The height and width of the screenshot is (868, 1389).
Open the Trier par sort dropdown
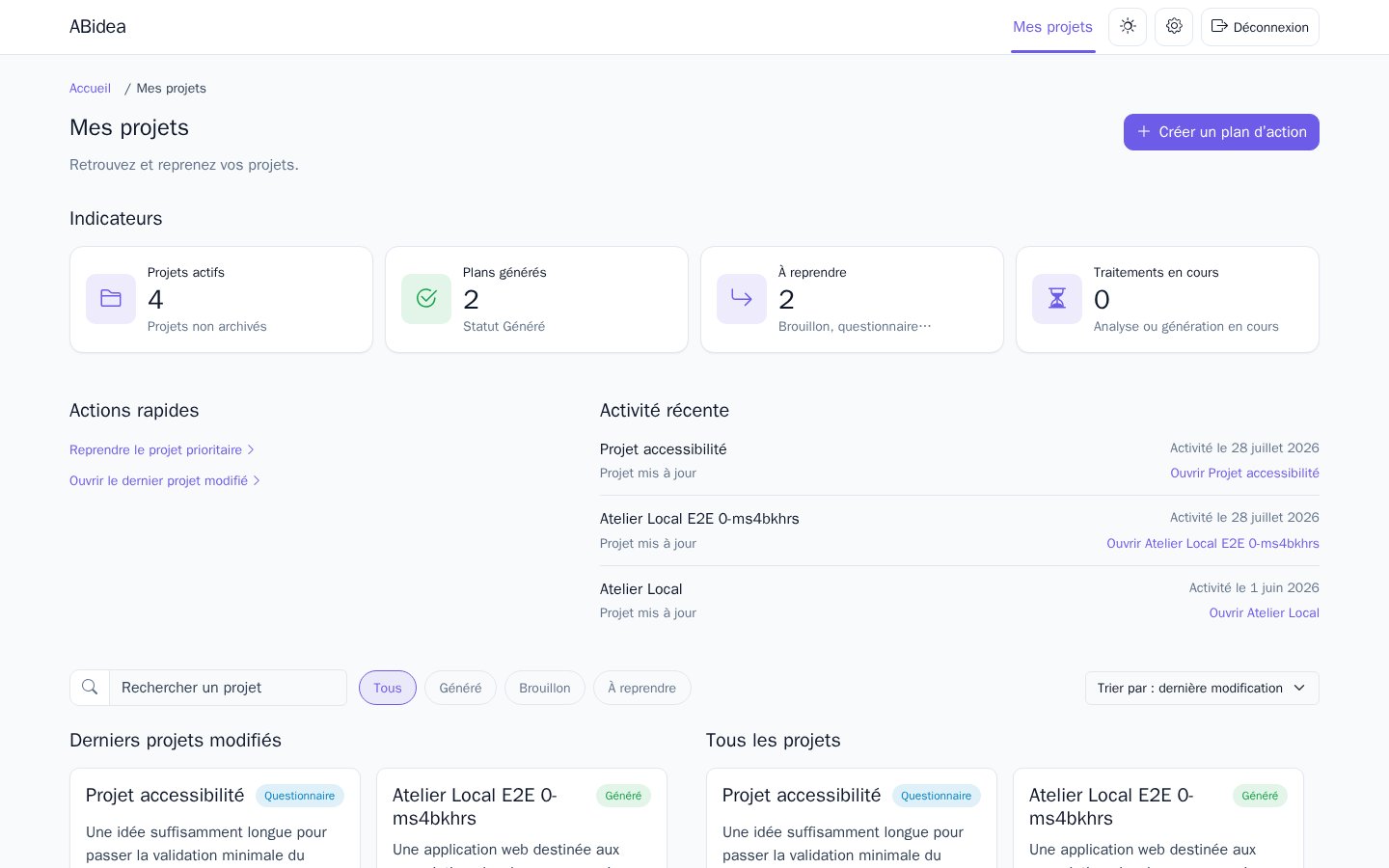click(x=1202, y=688)
